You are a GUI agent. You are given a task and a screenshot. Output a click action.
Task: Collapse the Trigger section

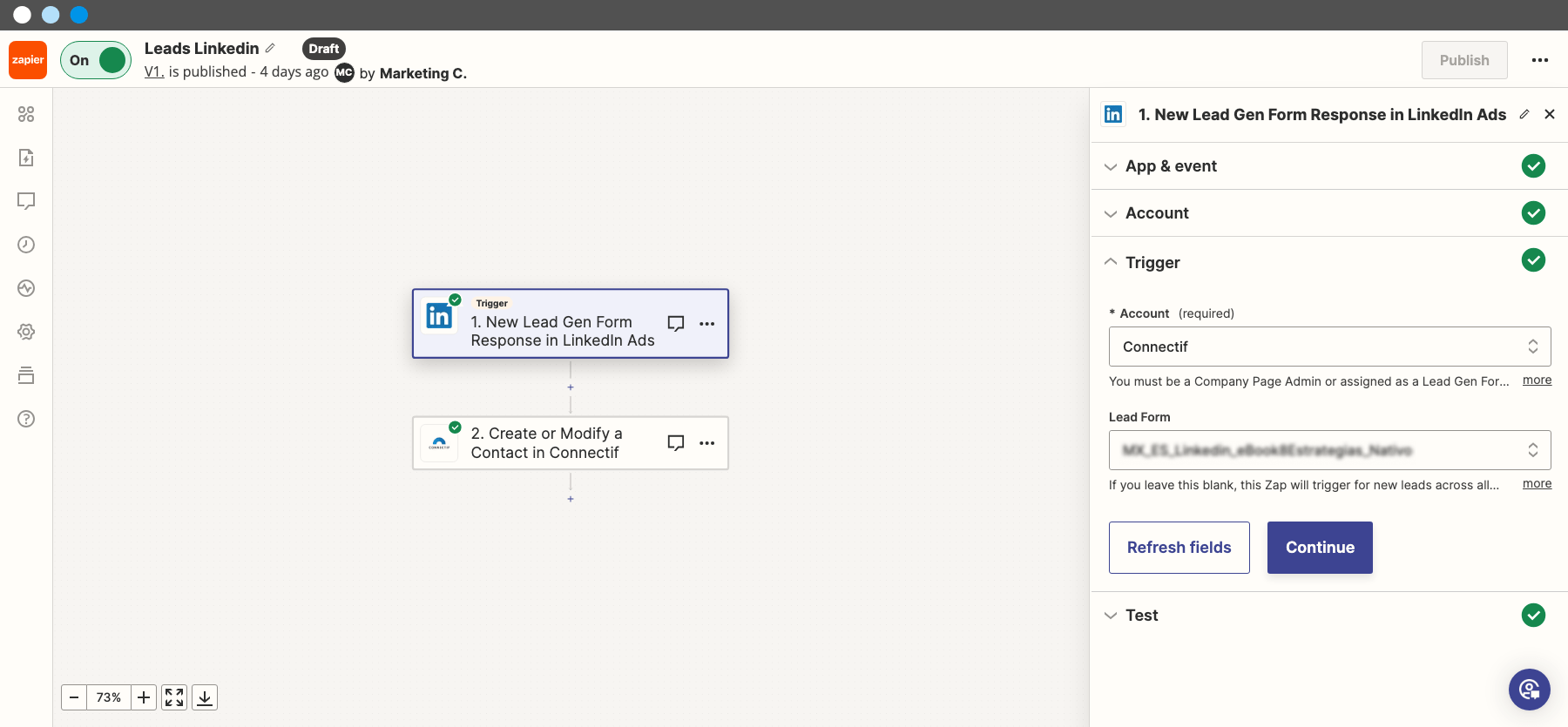click(x=1329, y=262)
